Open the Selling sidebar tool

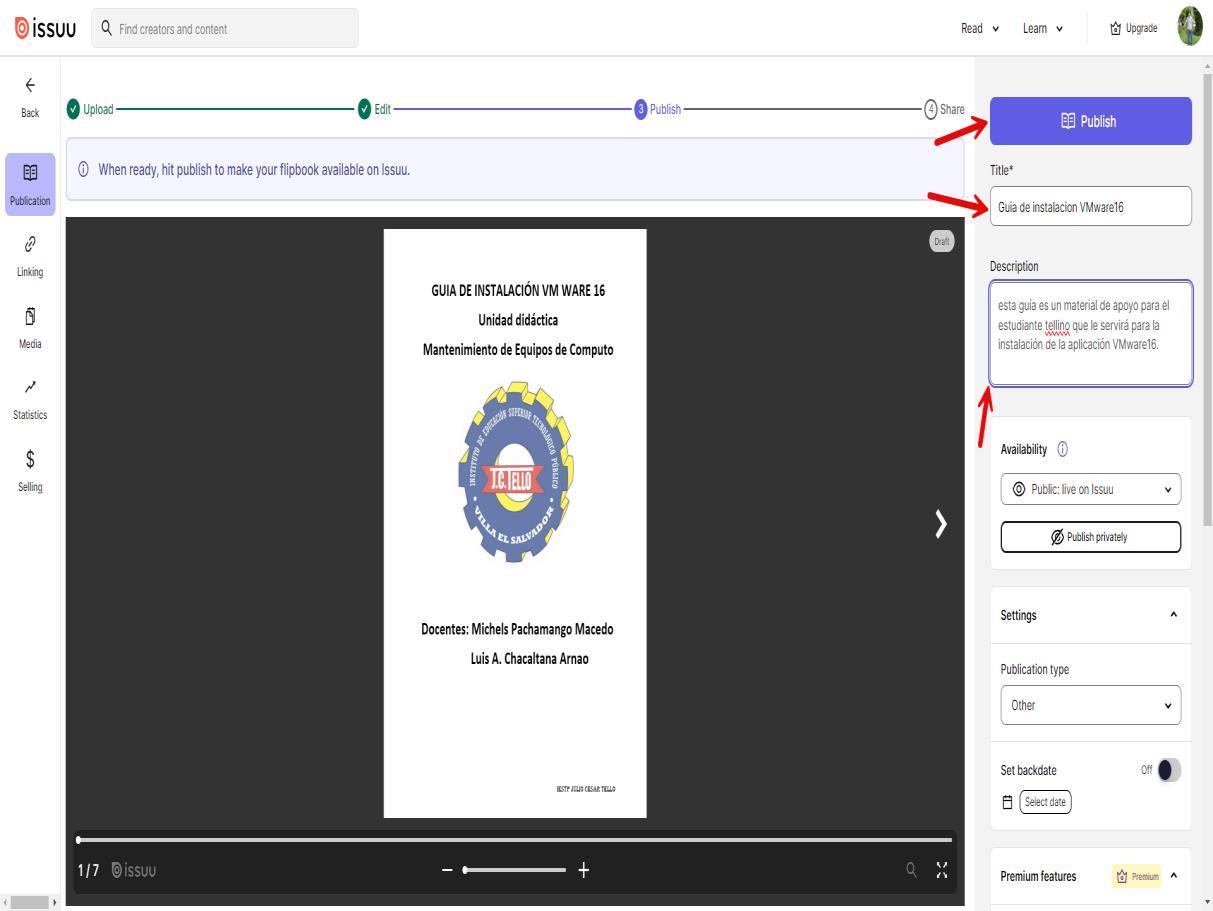coord(30,470)
